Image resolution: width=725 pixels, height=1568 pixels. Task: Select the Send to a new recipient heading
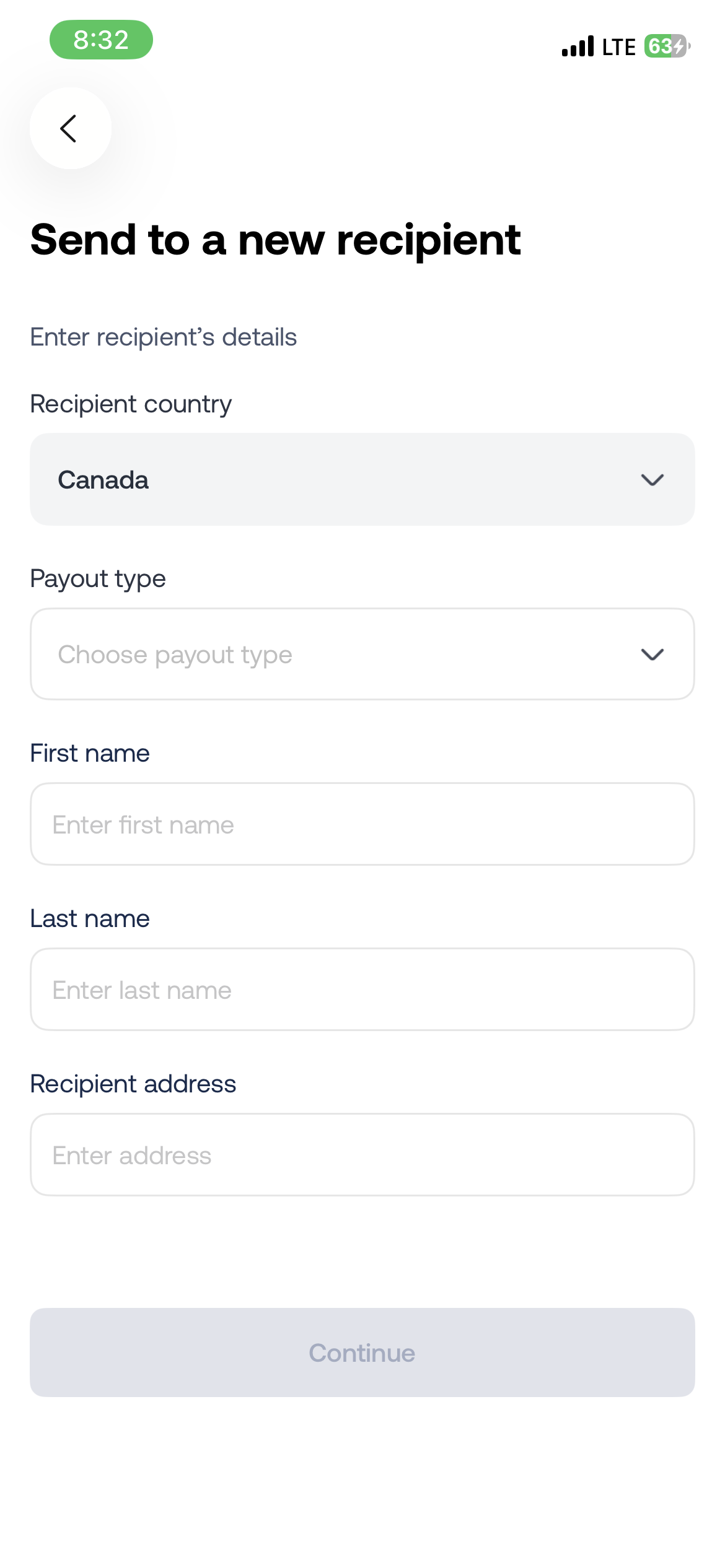[275, 239]
